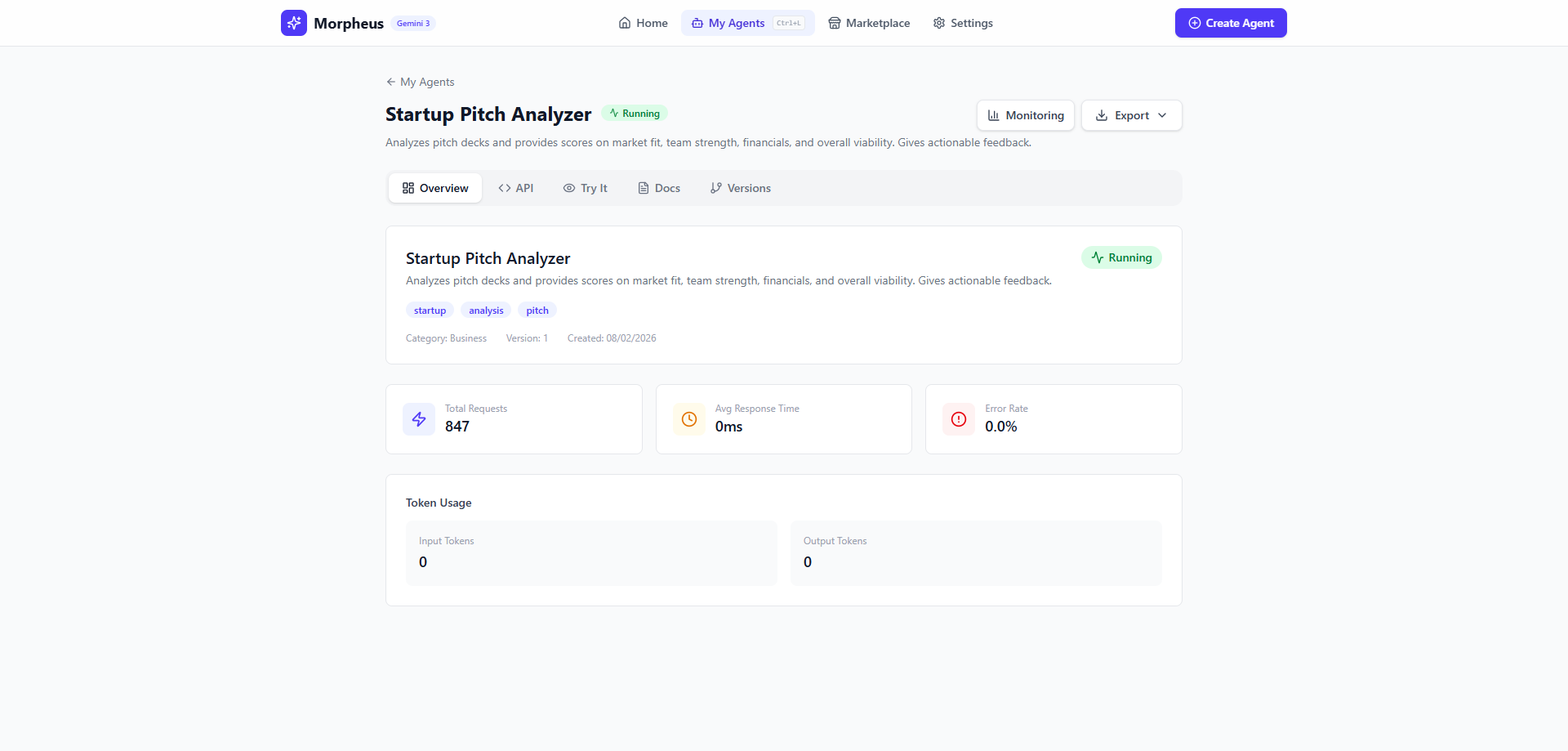Open the Try It tab
This screenshot has height=751, width=1568.
tap(585, 188)
